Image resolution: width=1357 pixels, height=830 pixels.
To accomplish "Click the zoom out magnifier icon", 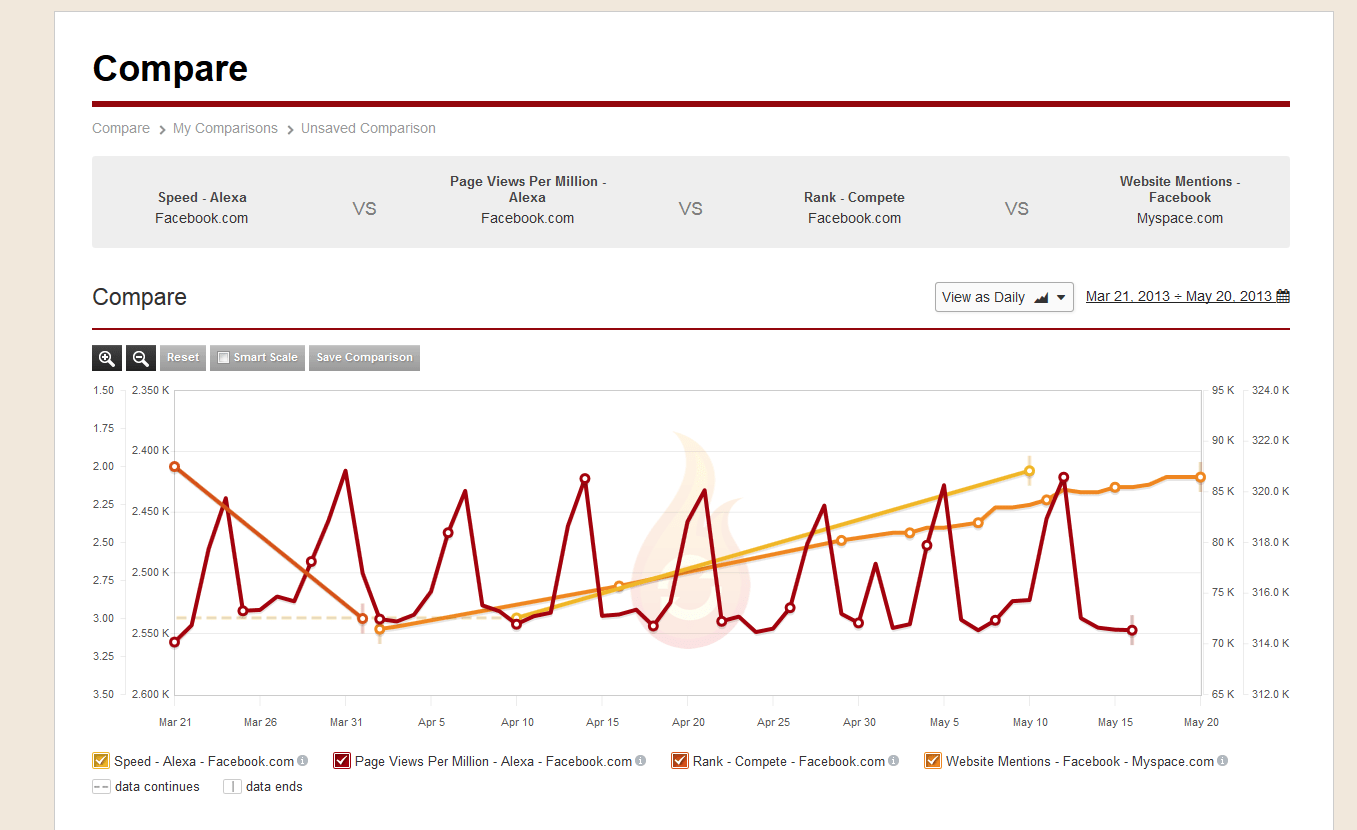I will pos(141,358).
